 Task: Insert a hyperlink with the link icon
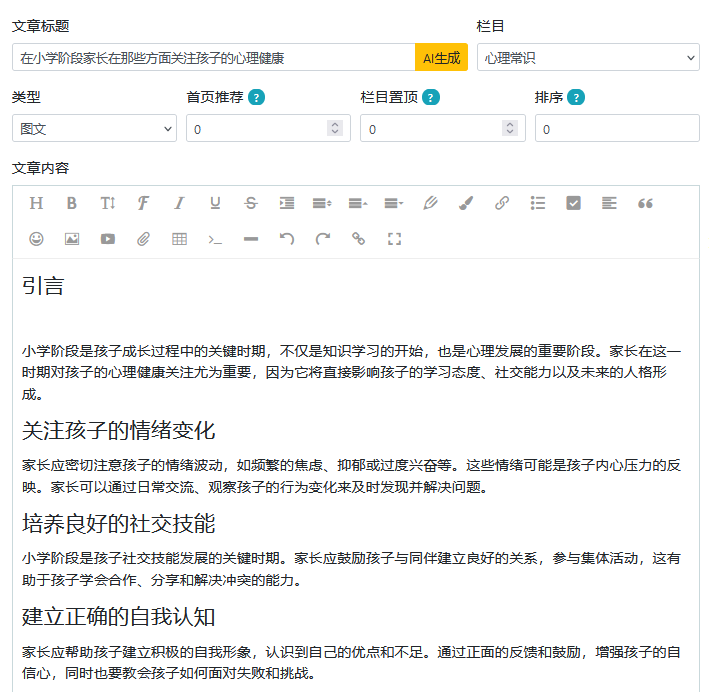coord(502,203)
